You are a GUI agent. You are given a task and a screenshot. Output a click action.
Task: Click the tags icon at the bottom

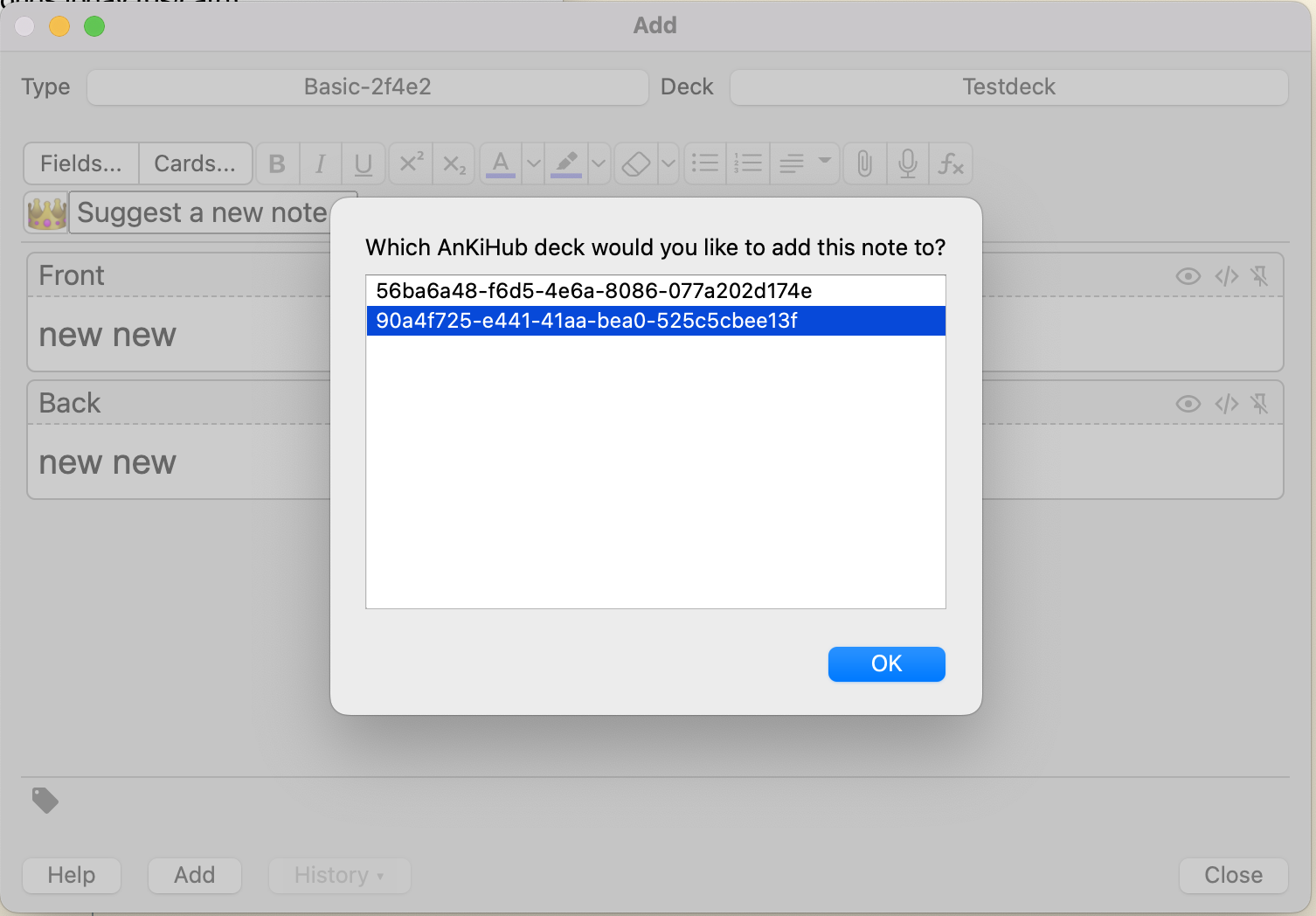click(x=45, y=801)
